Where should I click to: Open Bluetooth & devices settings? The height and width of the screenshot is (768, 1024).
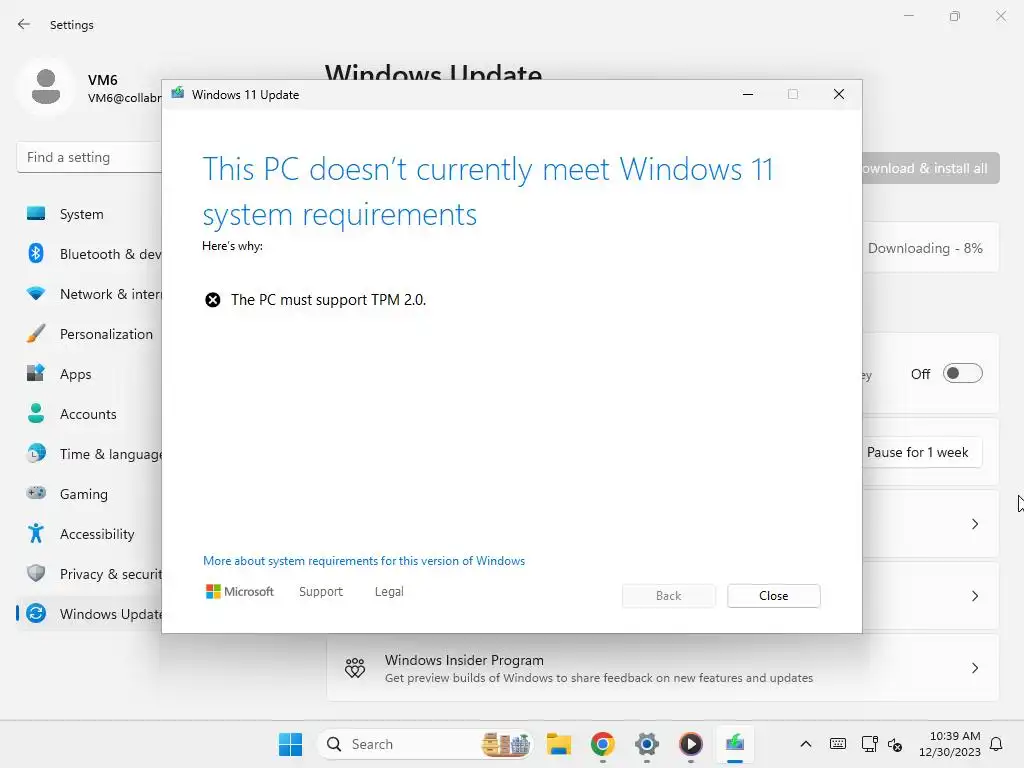pos(91,254)
